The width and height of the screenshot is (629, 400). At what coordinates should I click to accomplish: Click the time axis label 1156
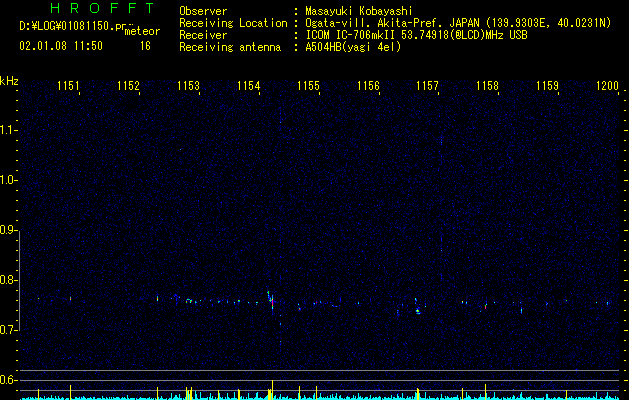[x=368, y=86]
